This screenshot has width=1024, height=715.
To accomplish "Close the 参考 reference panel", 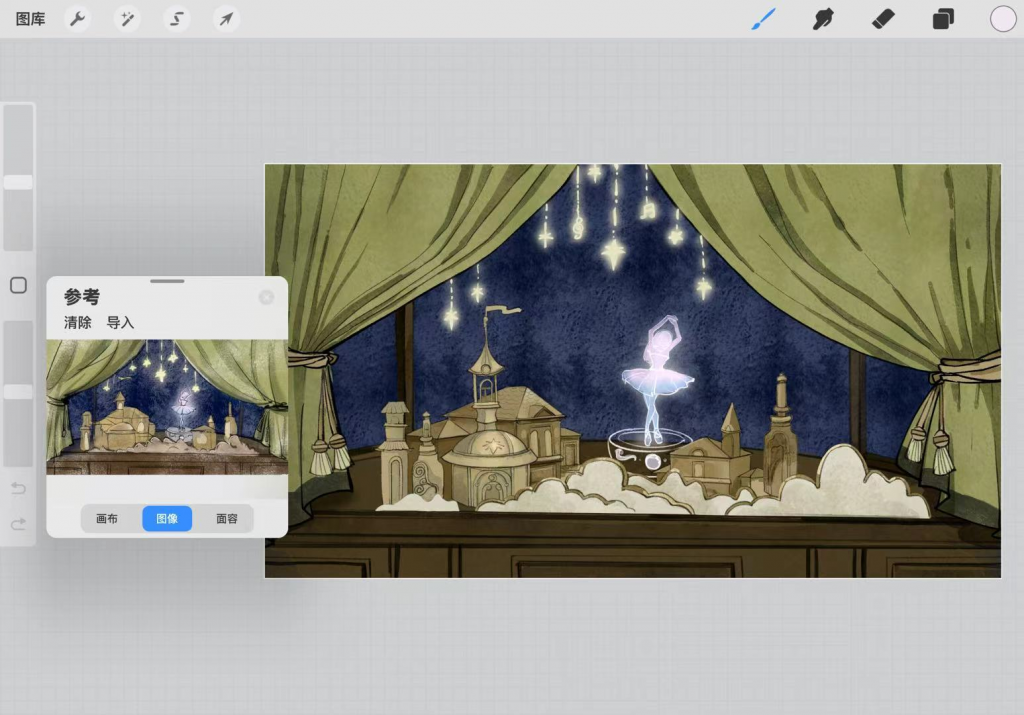I will click(x=266, y=297).
